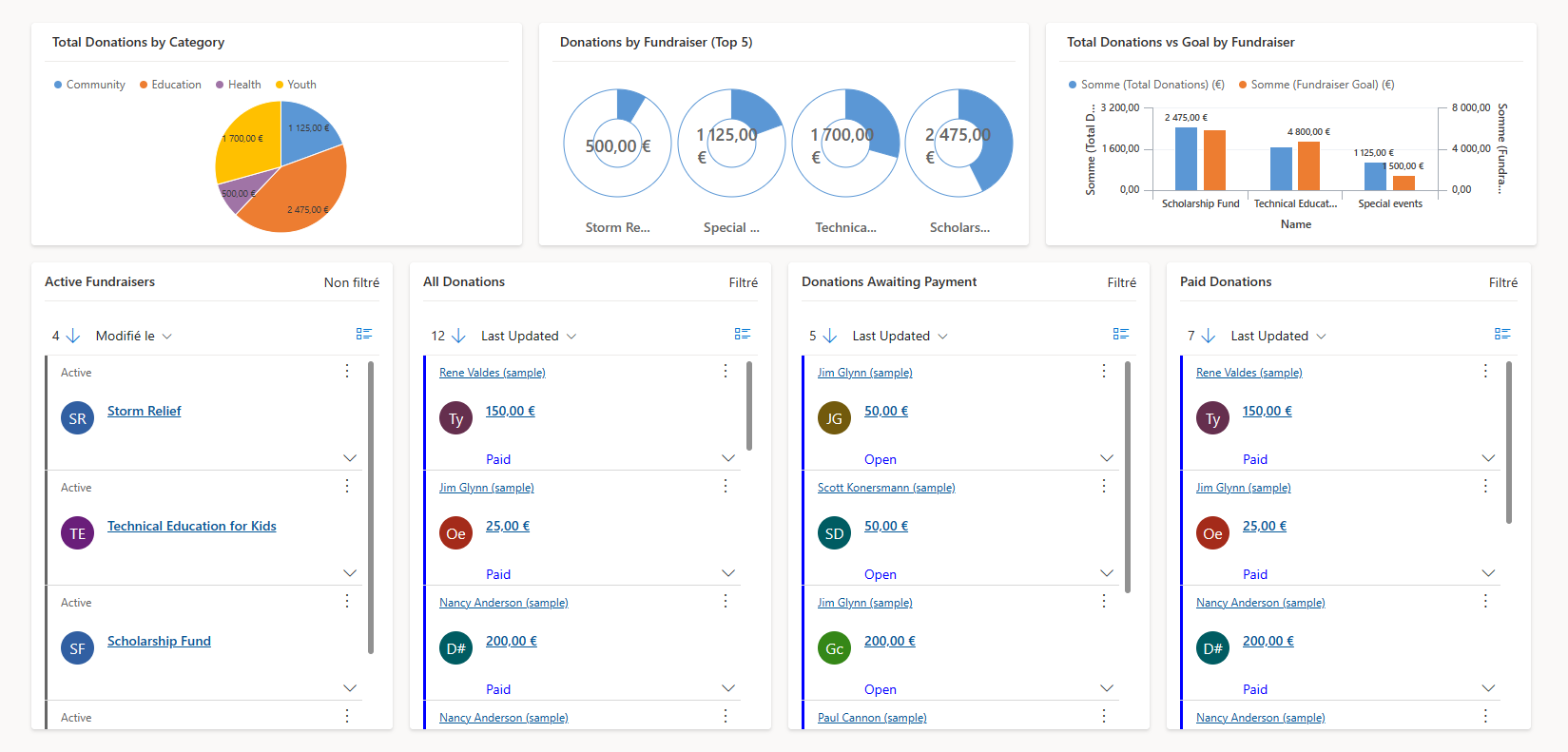Click the All Donations list scrollbar
1568x752 pixels.
coord(749,406)
